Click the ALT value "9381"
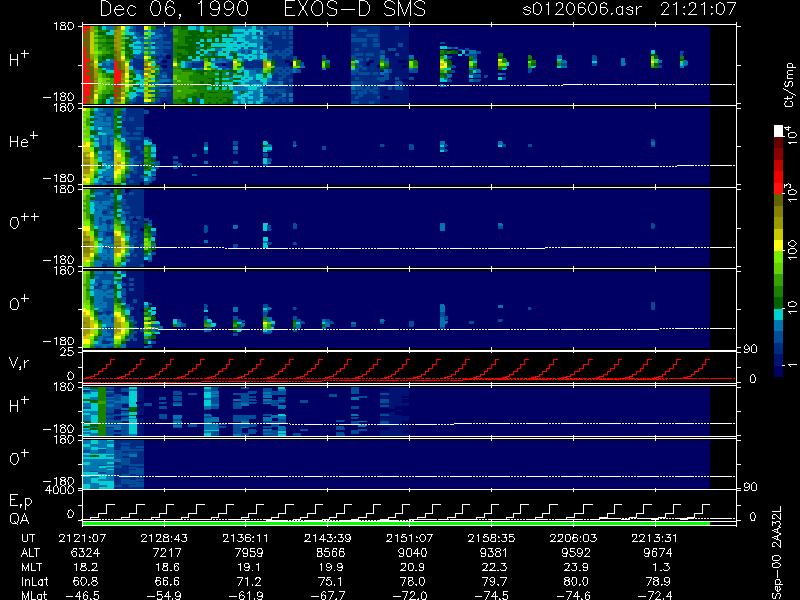This screenshot has height=600, width=800. pos(494,553)
